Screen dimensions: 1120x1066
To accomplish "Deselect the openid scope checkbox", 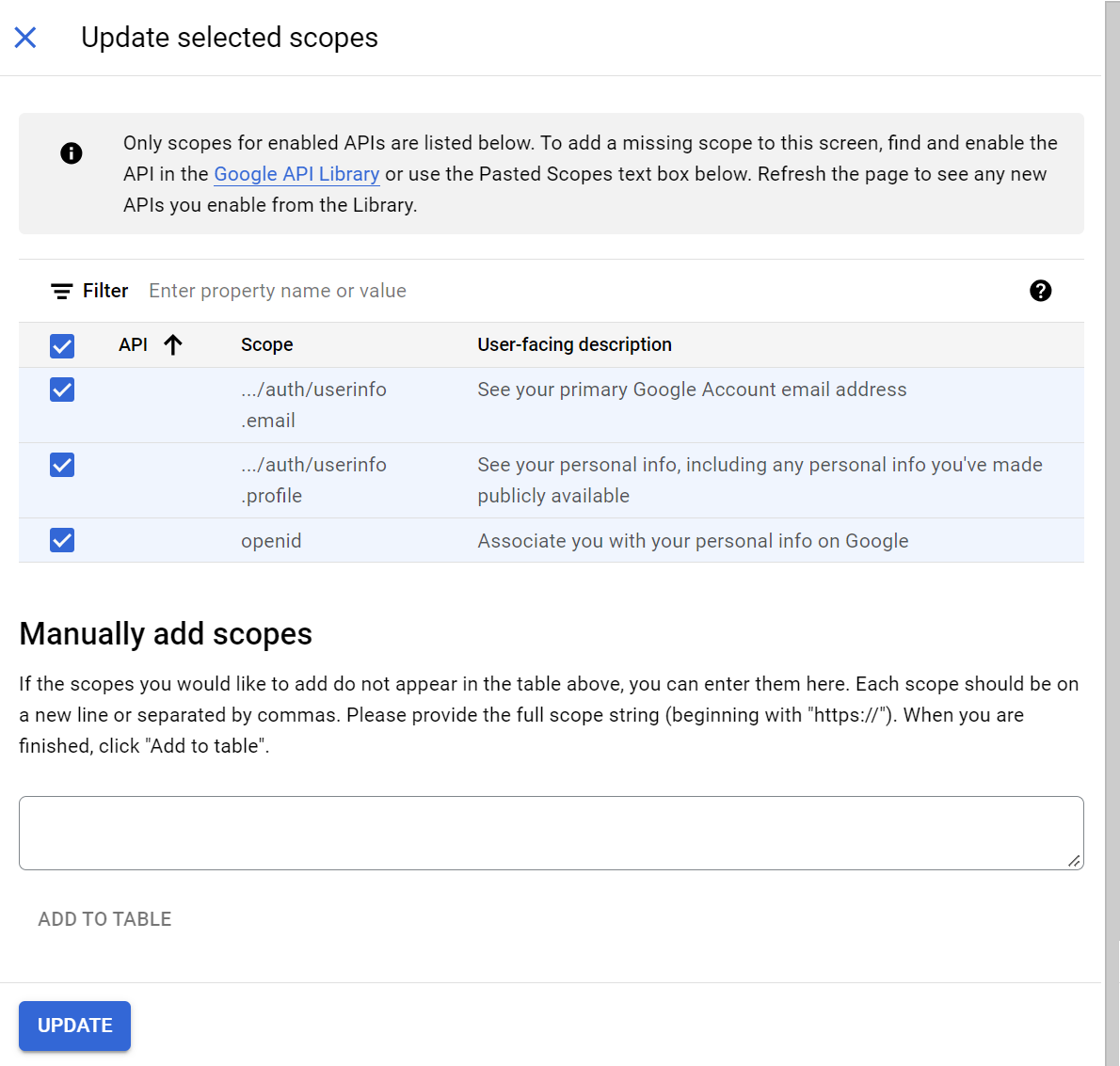I will pyautogui.click(x=62, y=540).
